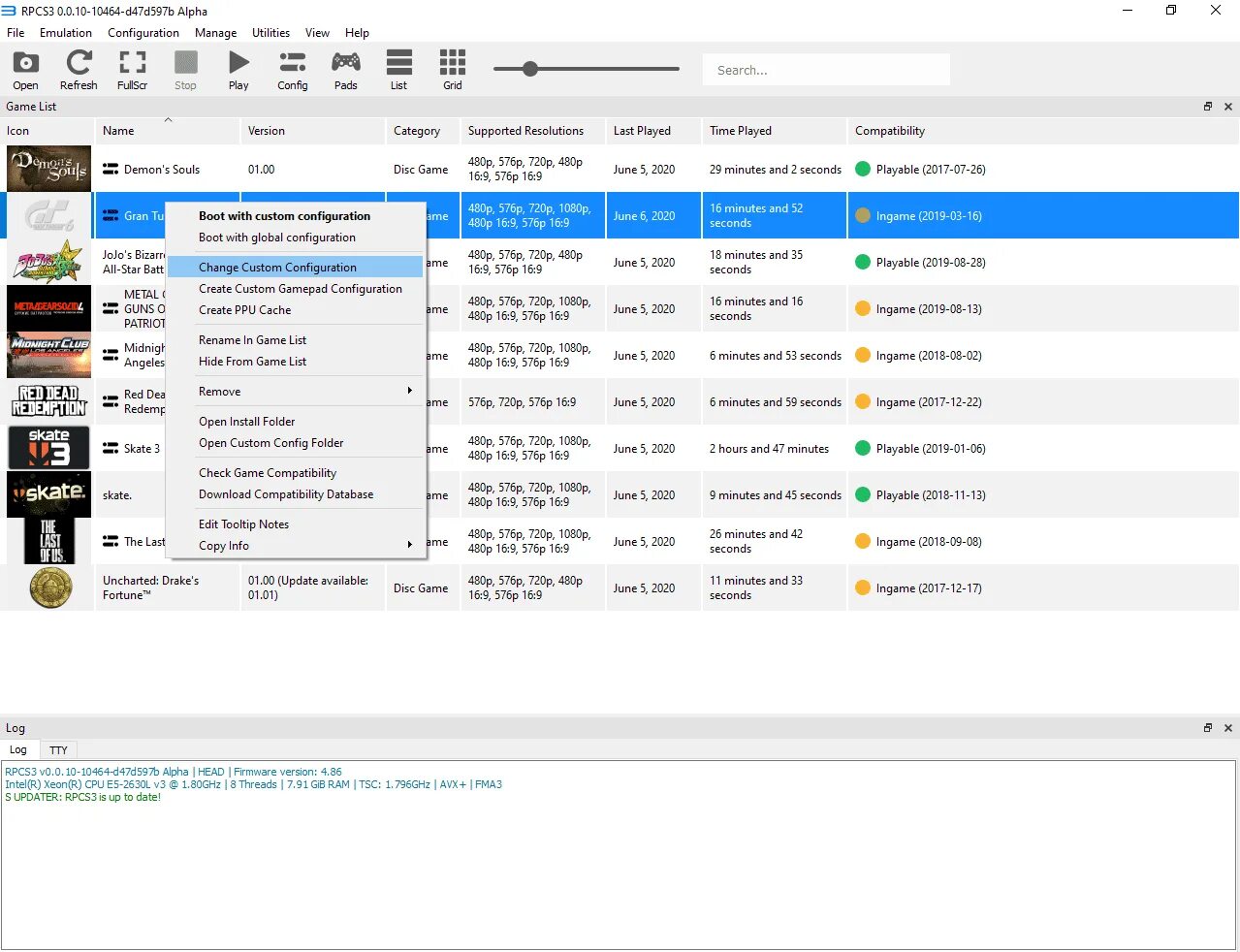Image resolution: width=1240 pixels, height=952 pixels.
Task: Click Demon's Souls green Playable status dot
Action: [862, 169]
